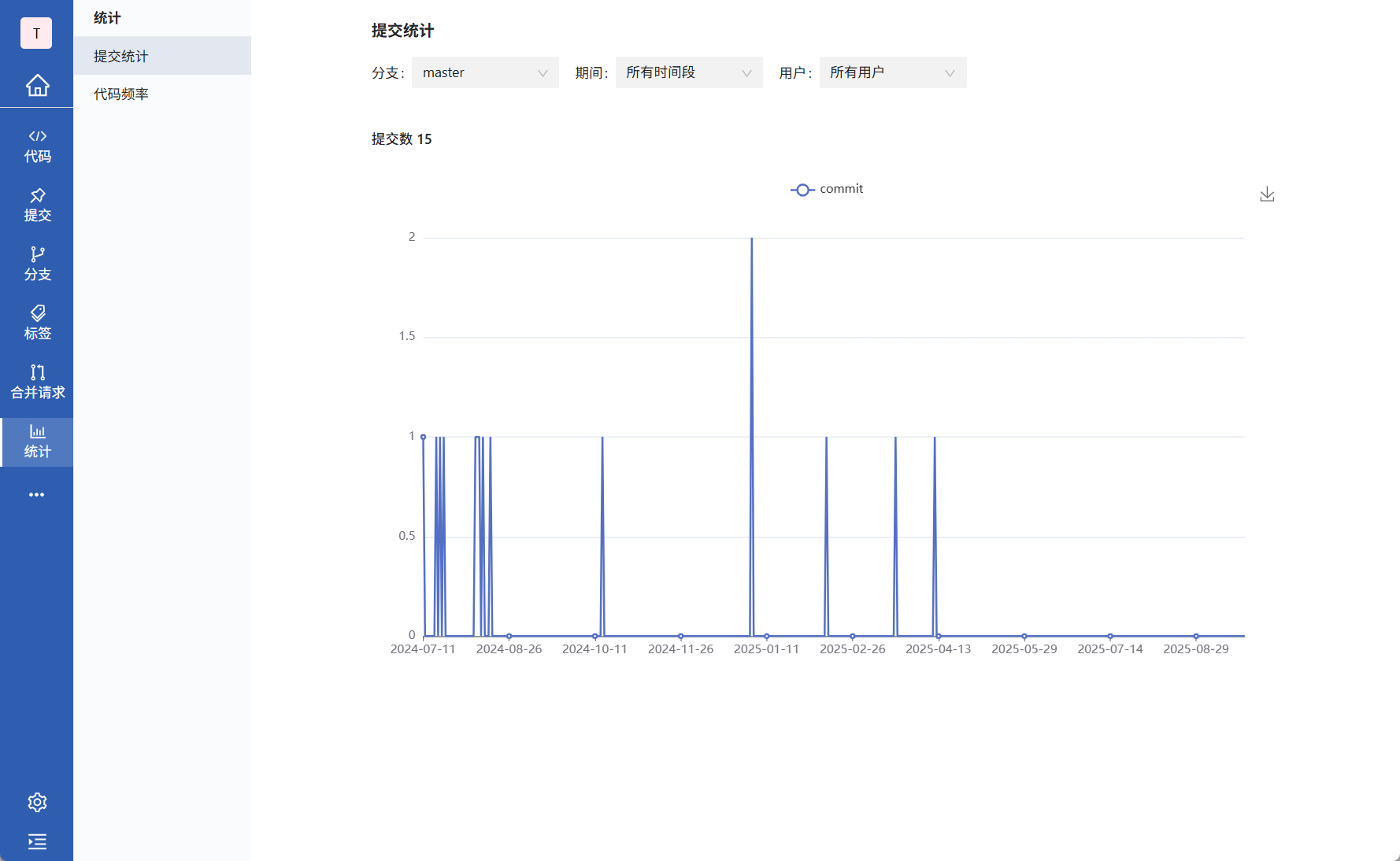This screenshot has height=861, width=1400.
Task: Go to home via house icon
Action: [x=37, y=85]
